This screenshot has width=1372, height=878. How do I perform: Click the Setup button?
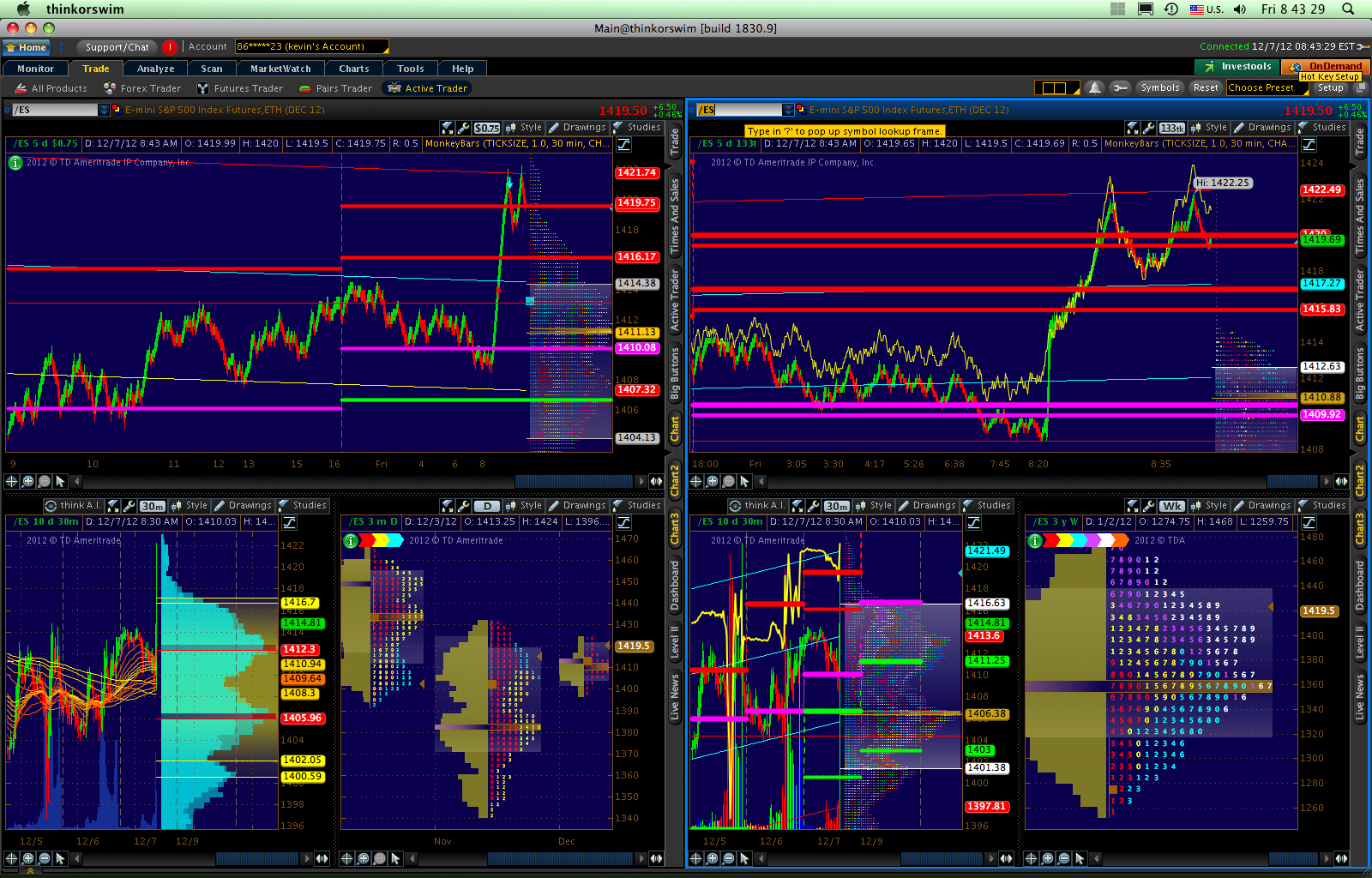point(1330,87)
